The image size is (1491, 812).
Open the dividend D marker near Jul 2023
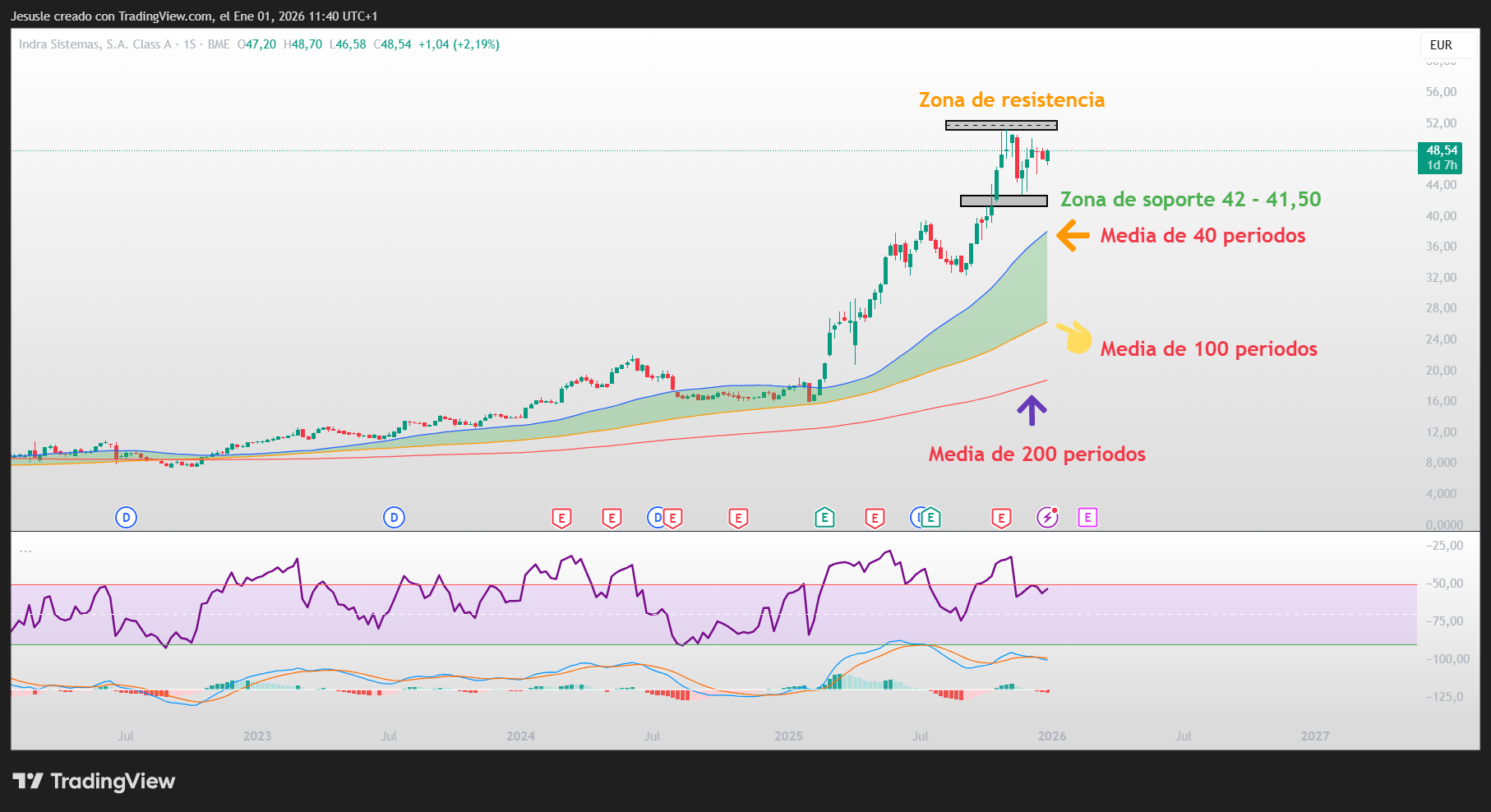point(395,517)
